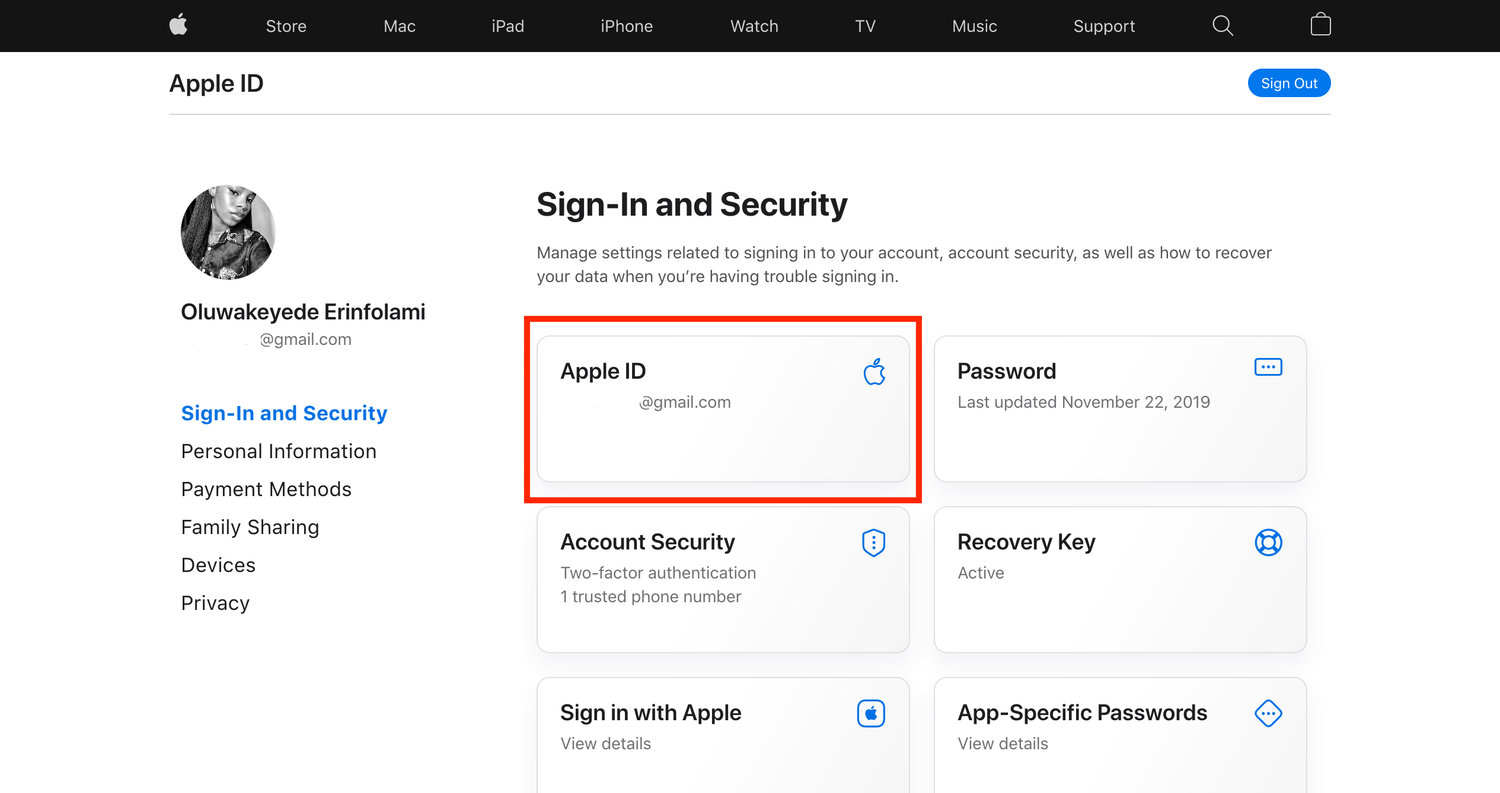Open the search magnifier icon
The image size is (1500, 793).
1222,26
